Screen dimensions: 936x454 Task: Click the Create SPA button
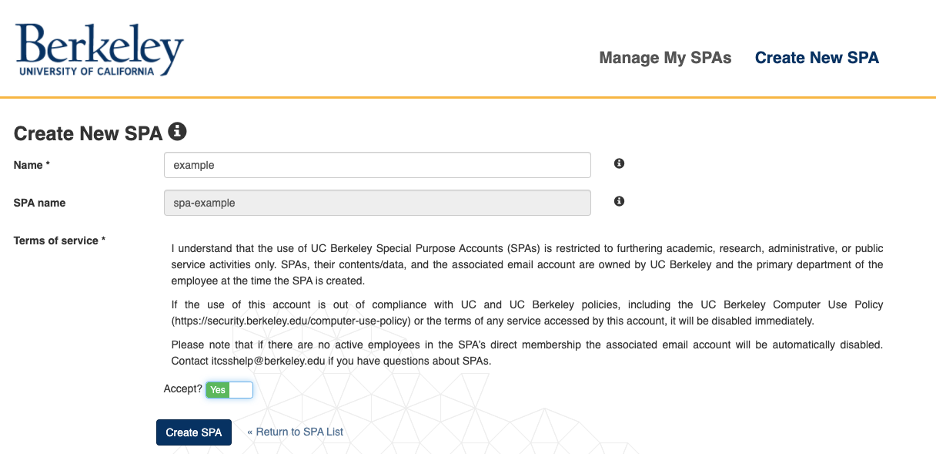coord(194,433)
